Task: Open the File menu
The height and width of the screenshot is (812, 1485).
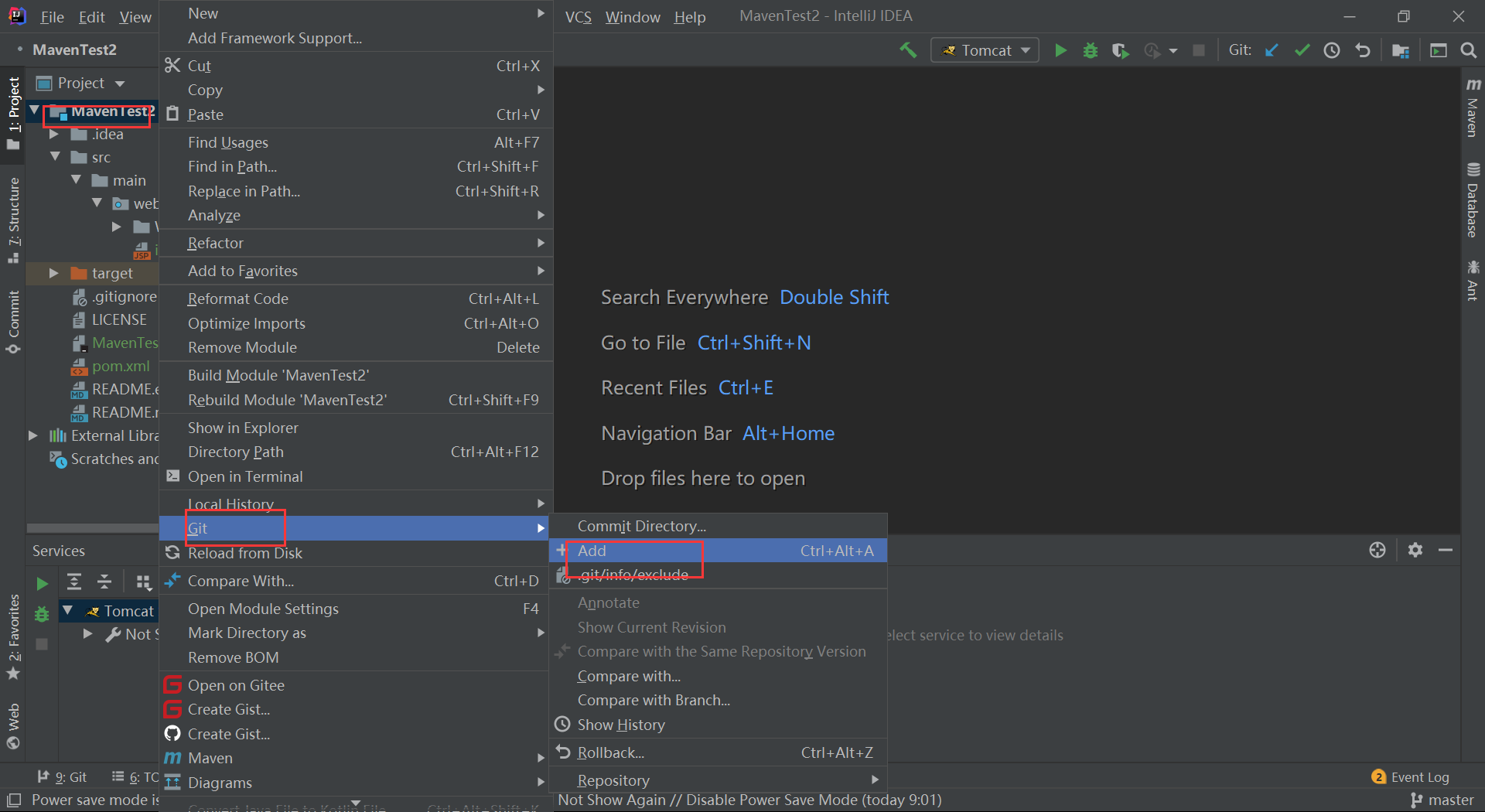Action: [52, 17]
